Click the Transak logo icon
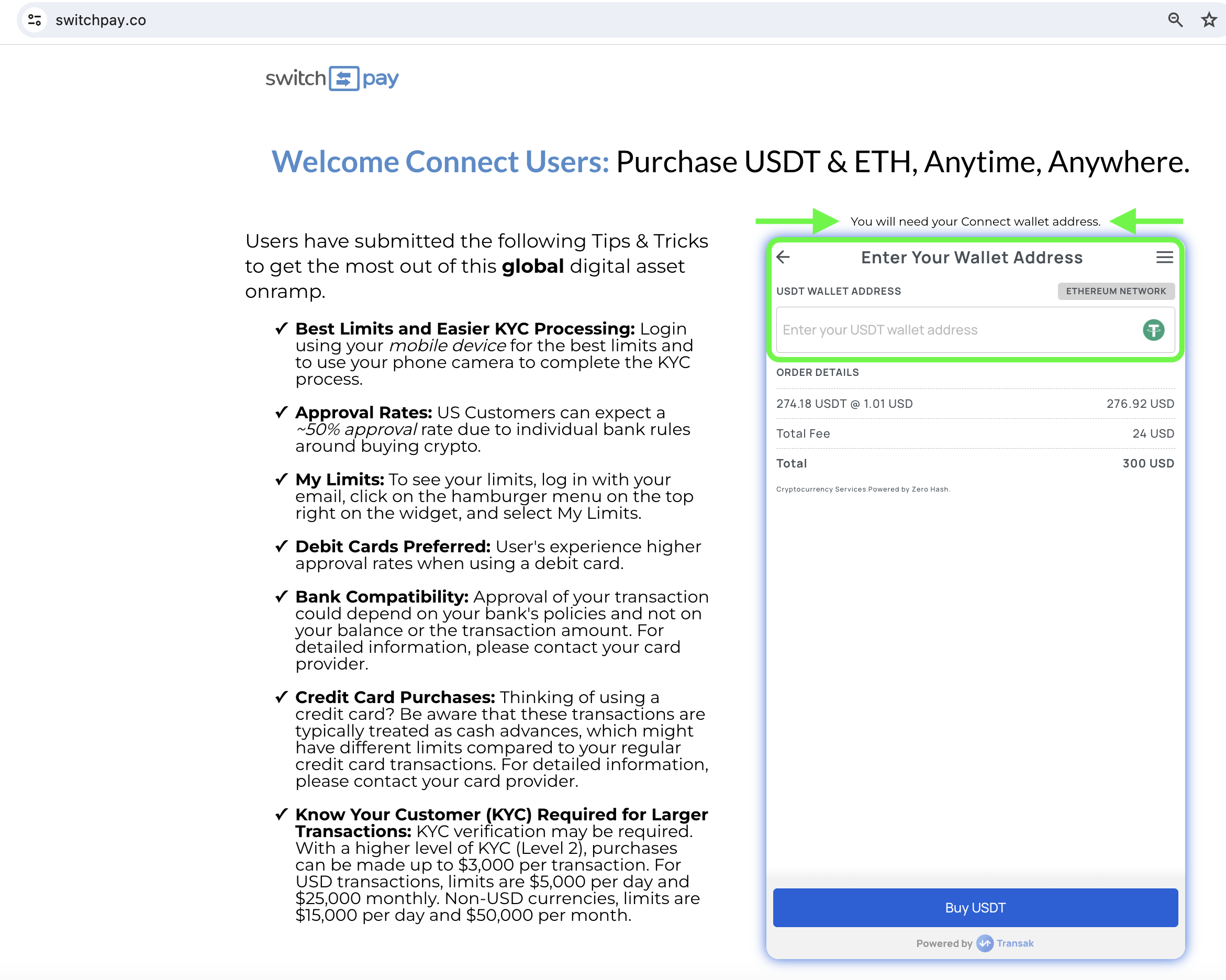Screen dimensions: 1226x980 [984, 943]
